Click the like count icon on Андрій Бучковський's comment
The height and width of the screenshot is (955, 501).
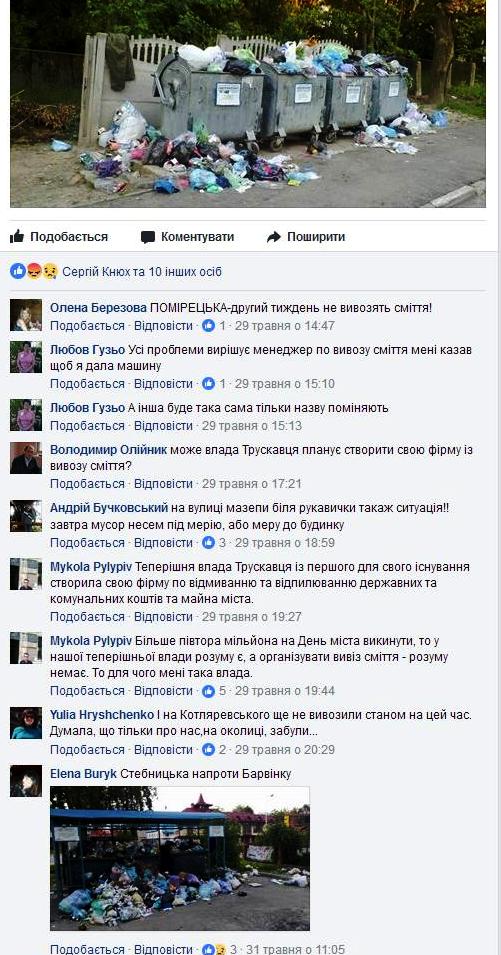point(209,542)
